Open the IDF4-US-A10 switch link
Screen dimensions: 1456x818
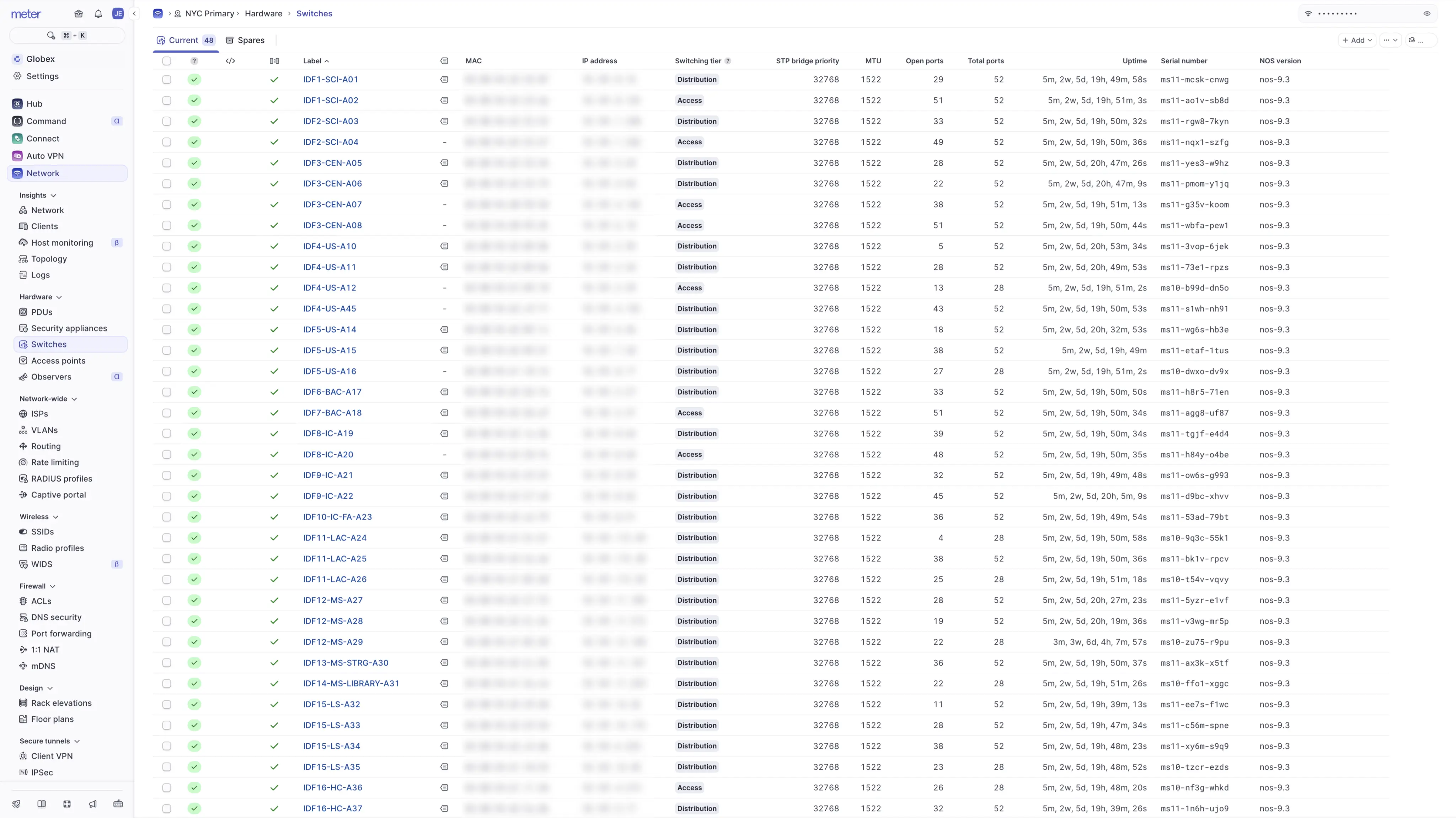click(330, 246)
